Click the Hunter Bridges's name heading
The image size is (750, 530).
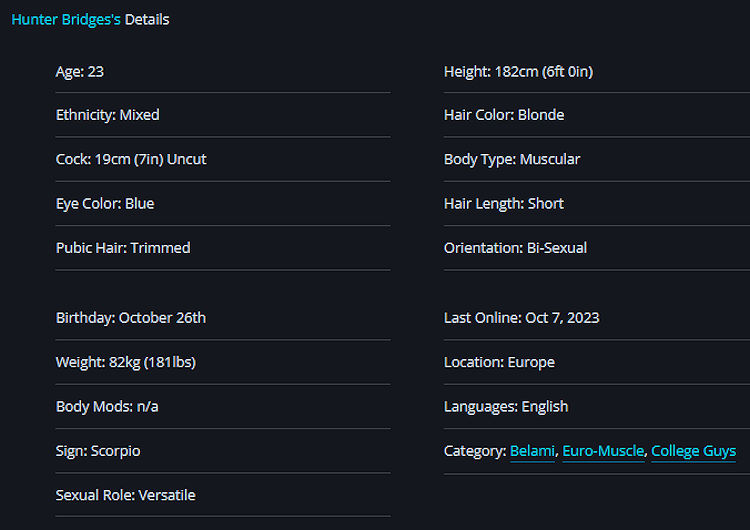[66, 20]
